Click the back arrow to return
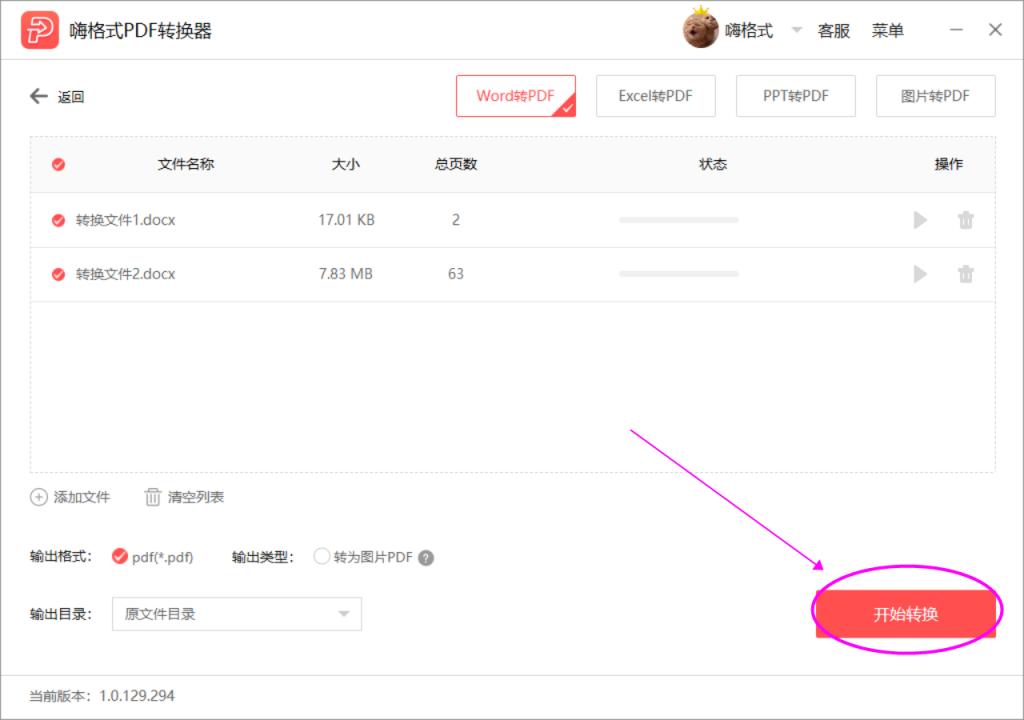The image size is (1024, 720). pos(38,96)
